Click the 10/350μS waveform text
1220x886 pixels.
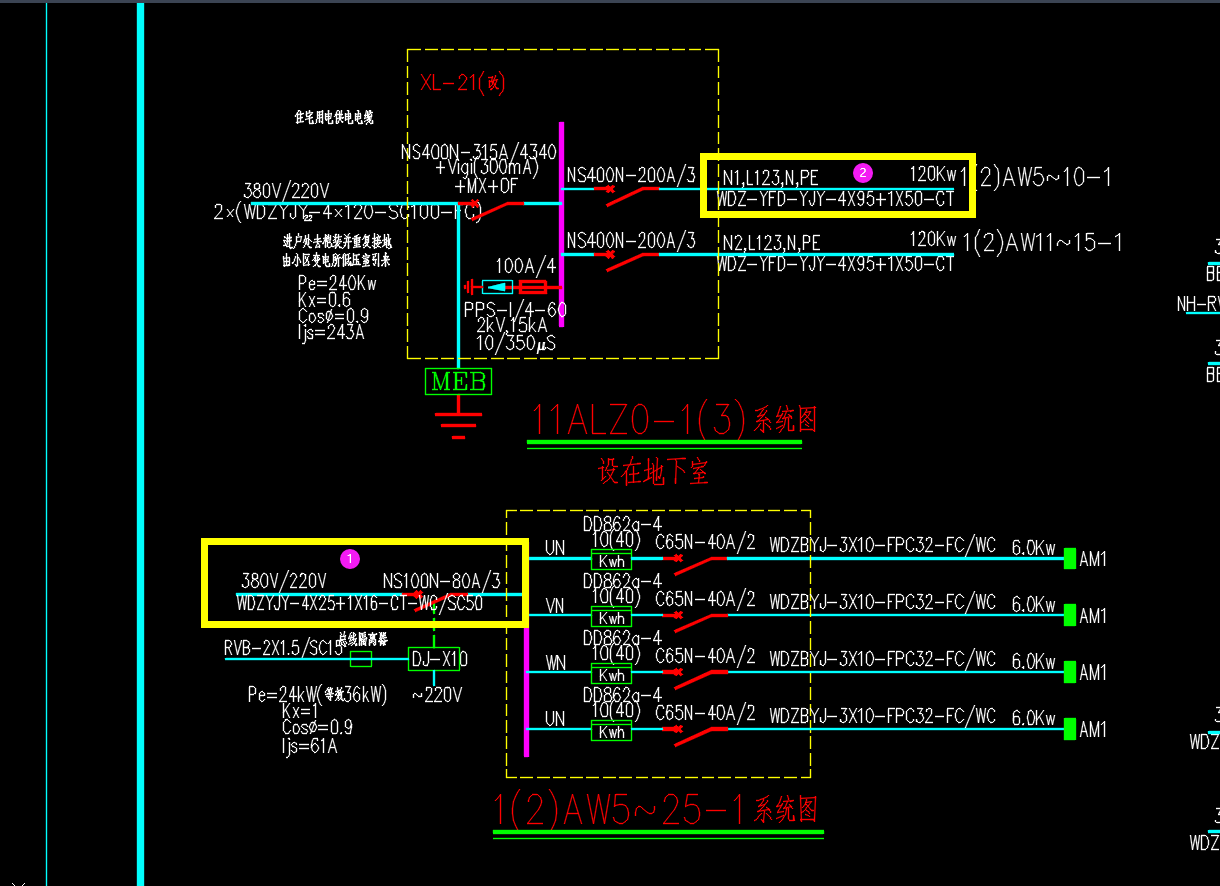(515, 344)
